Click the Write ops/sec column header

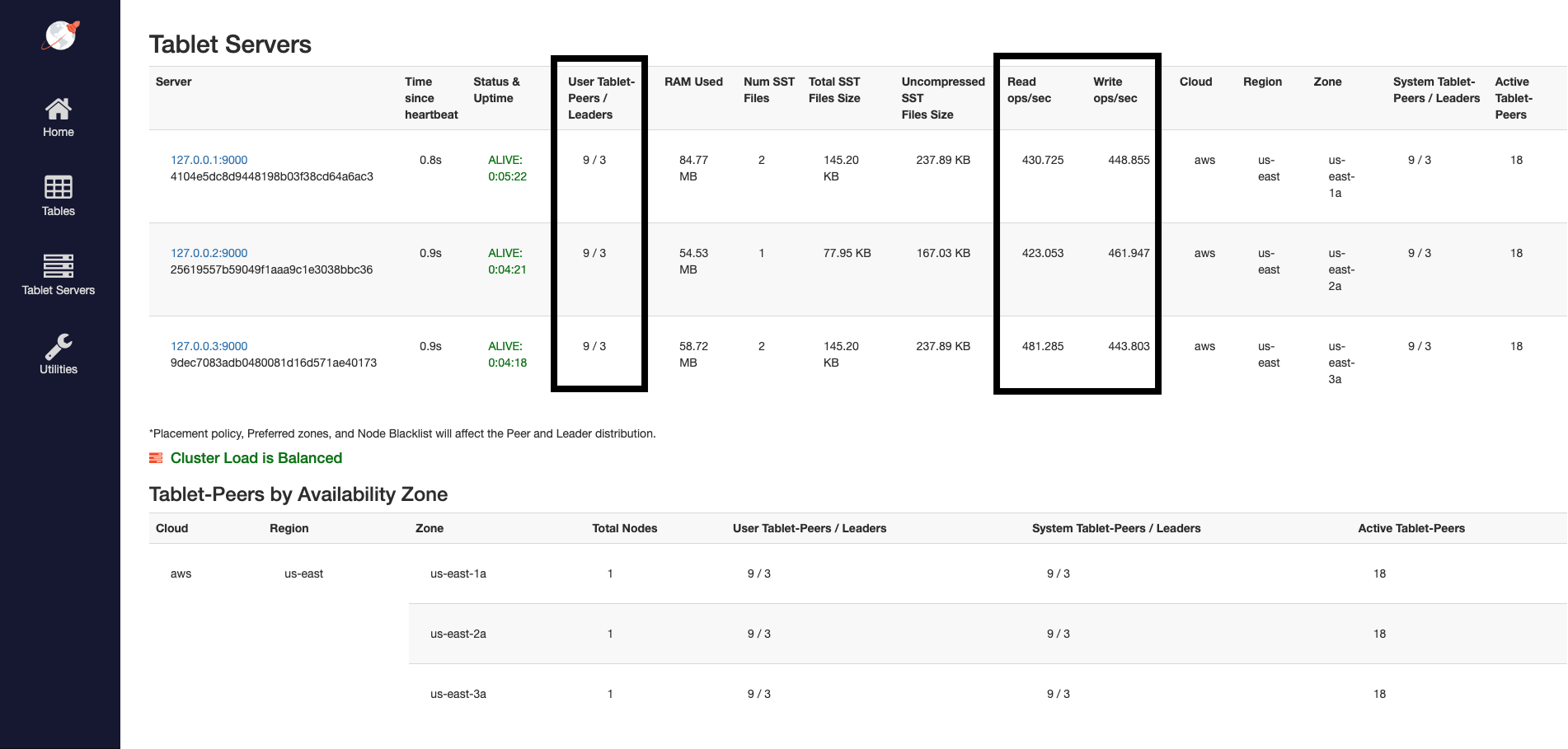tap(1115, 90)
